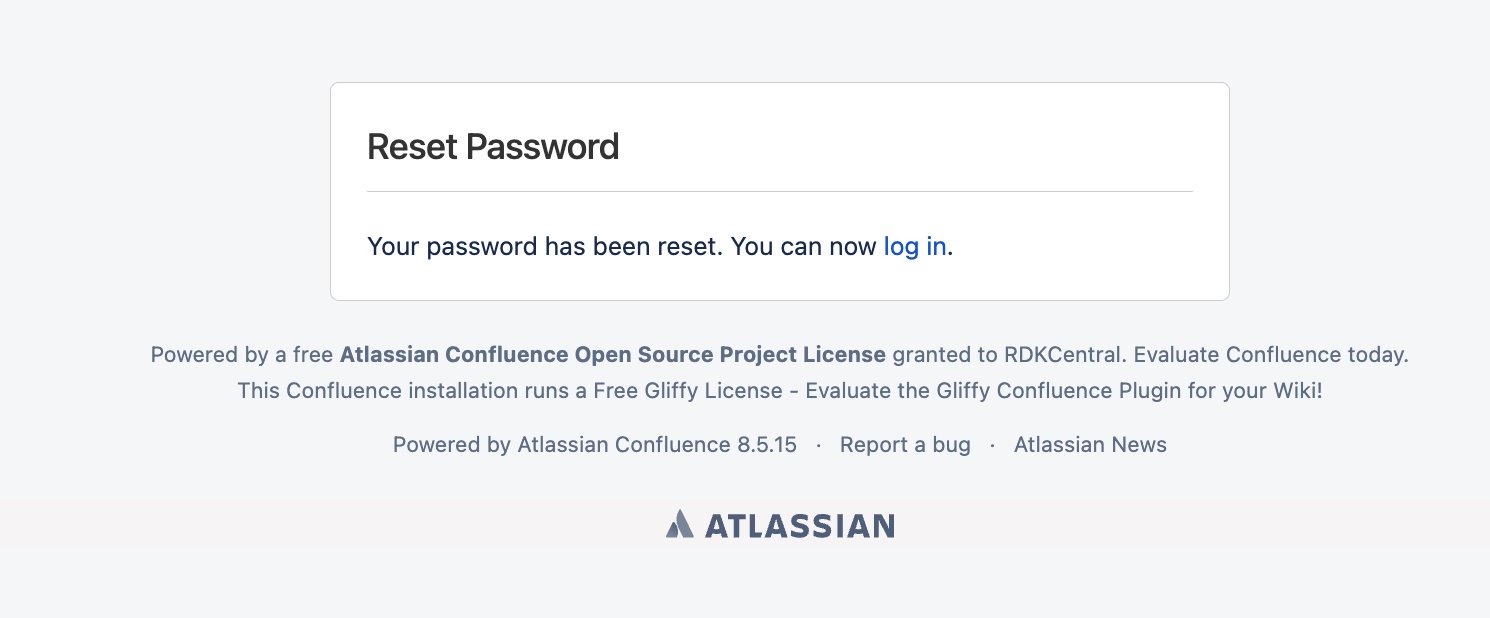Click the ATLASSIAN wordmark in footer
Viewport: 1490px width, 618px height.
[799, 526]
